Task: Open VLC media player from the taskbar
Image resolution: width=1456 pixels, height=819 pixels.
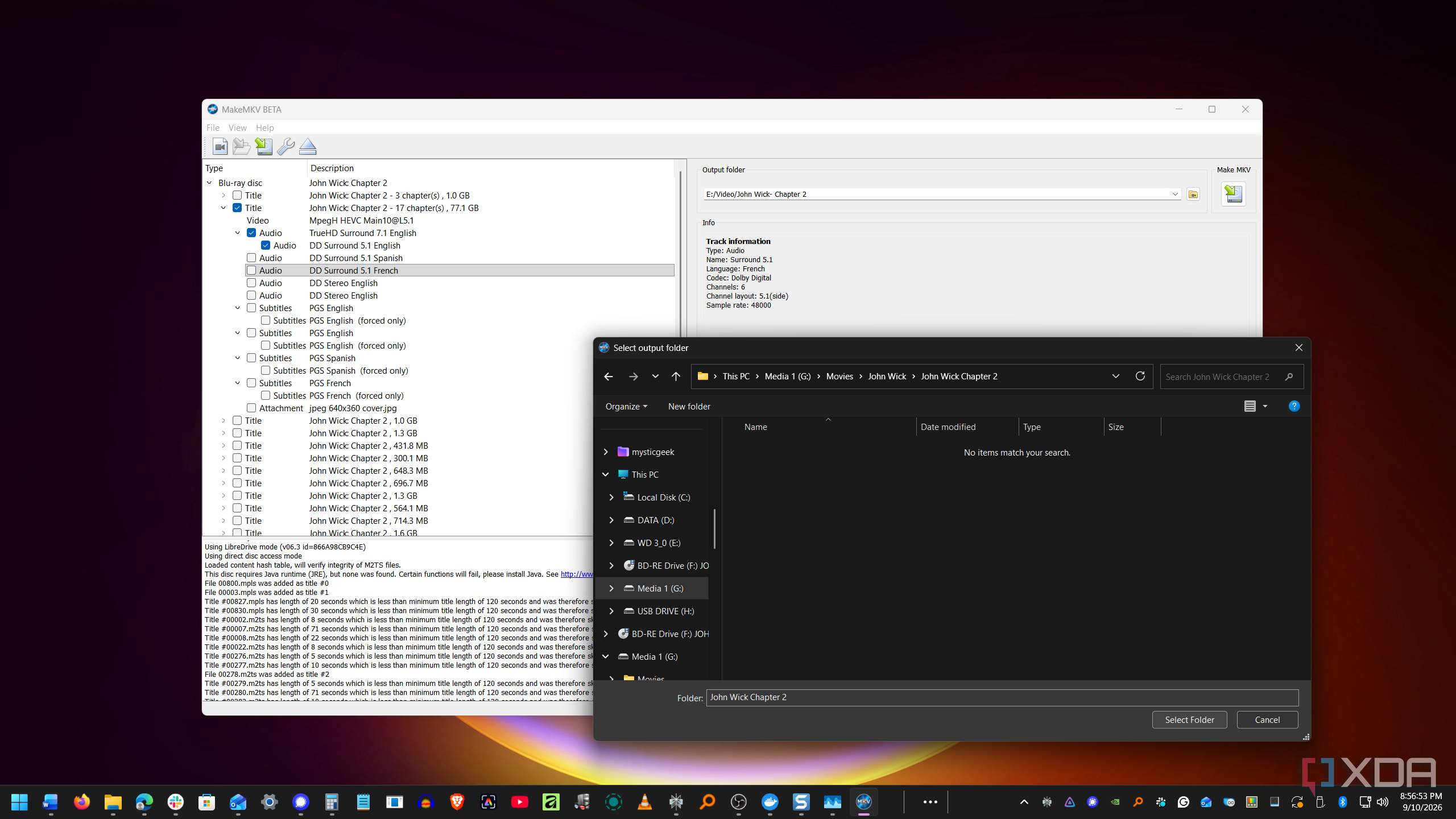Action: (645, 802)
